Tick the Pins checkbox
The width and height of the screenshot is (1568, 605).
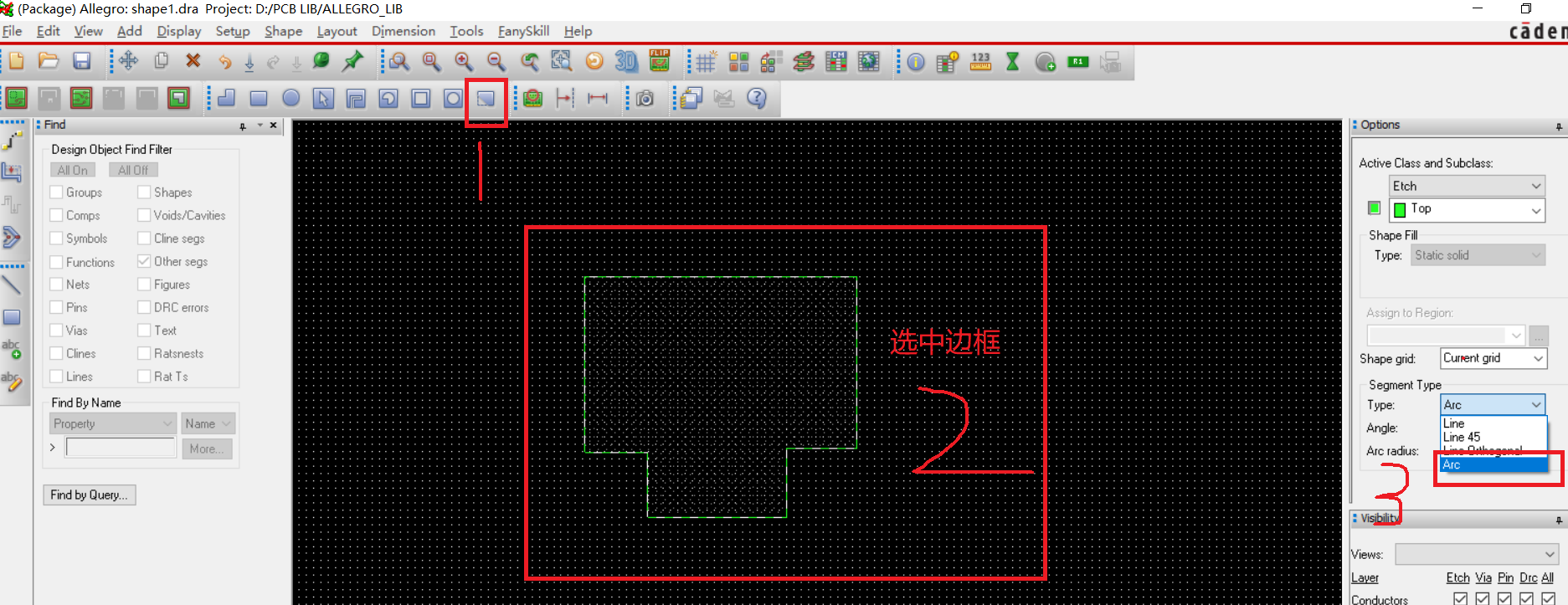(x=56, y=307)
